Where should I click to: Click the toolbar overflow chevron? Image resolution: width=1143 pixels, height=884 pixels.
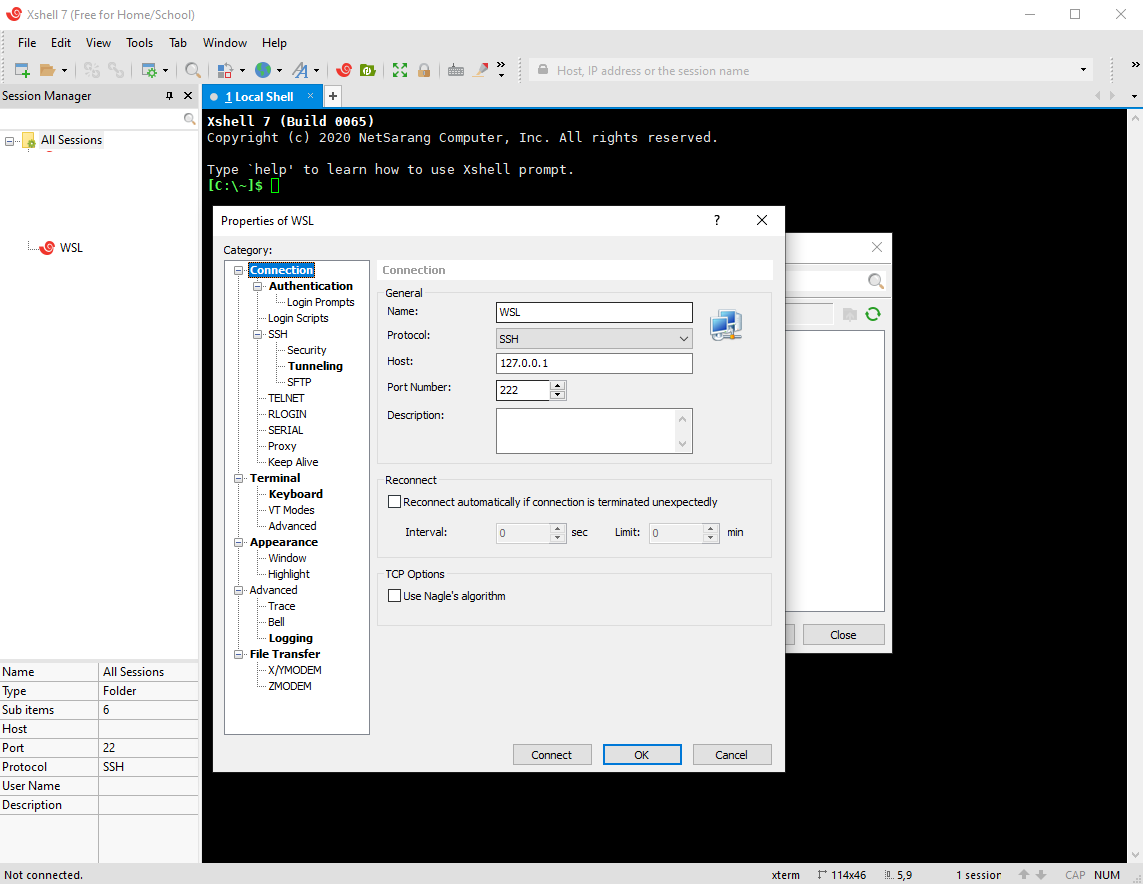pos(501,69)
